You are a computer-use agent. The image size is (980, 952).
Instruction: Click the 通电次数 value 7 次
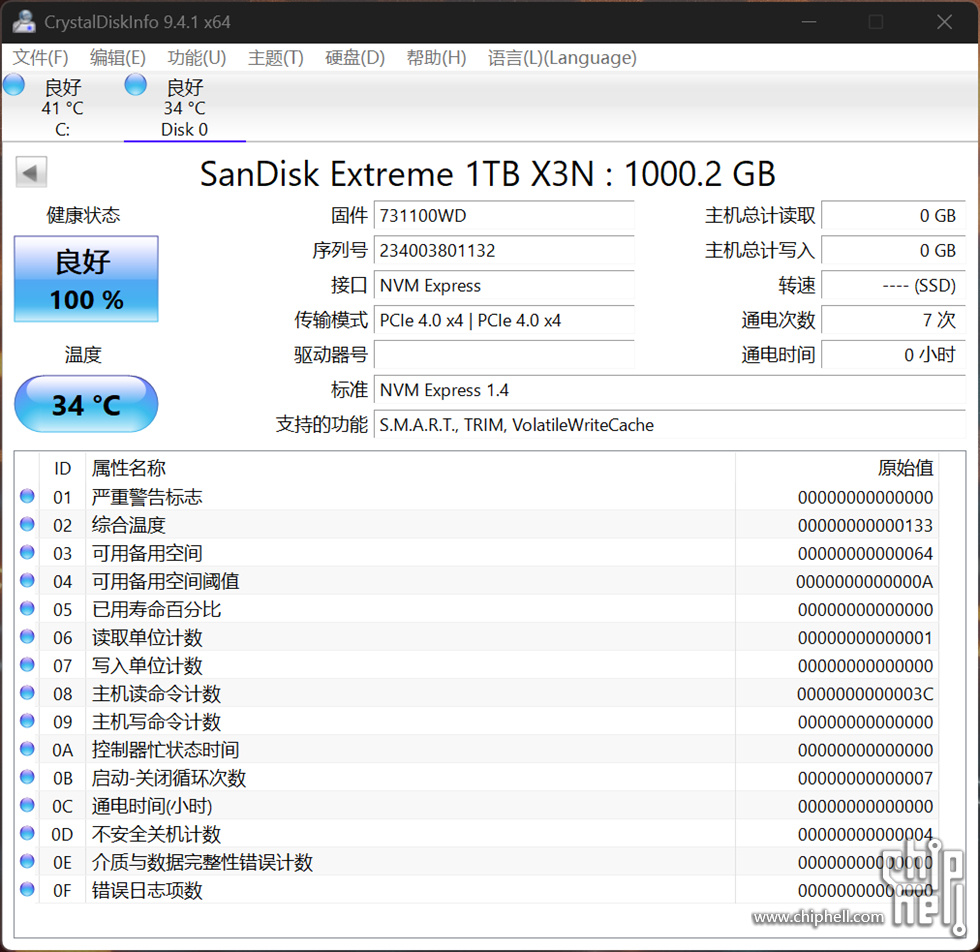point(893,321)
